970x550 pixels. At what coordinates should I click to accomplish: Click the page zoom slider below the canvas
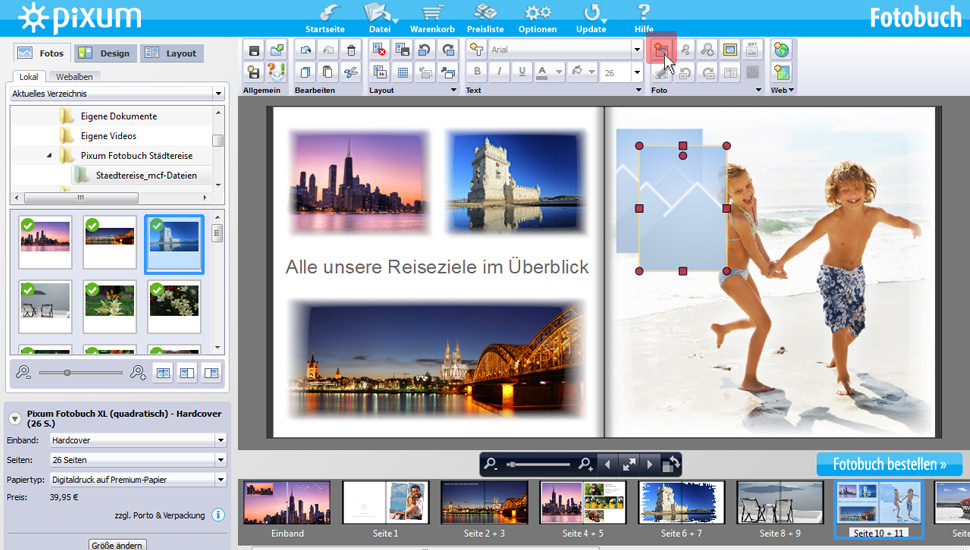click(540, 464)
